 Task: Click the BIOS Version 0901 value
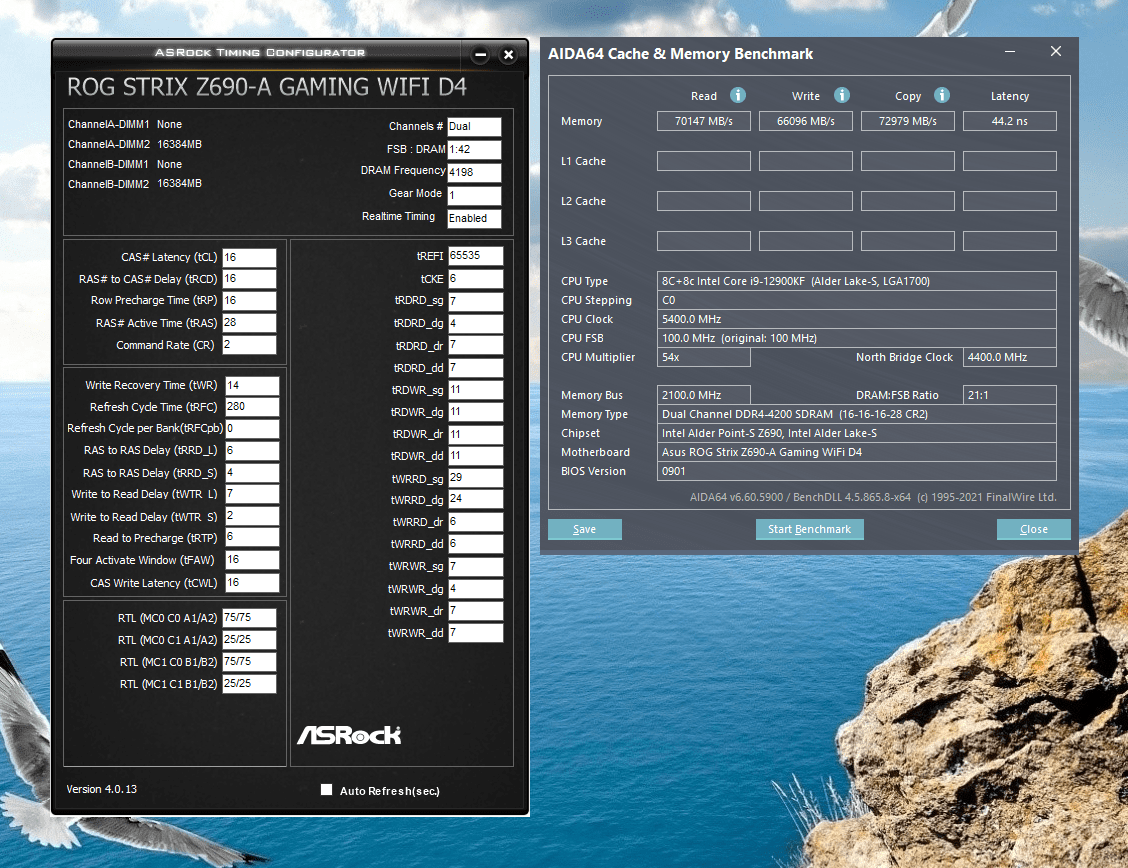856,471
